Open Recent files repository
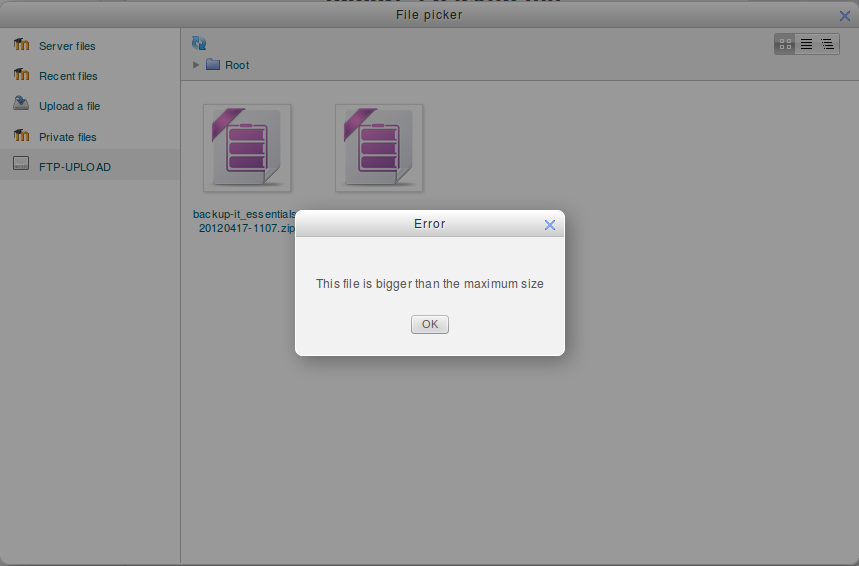This screenshot has width=859, height=566. 68,76
